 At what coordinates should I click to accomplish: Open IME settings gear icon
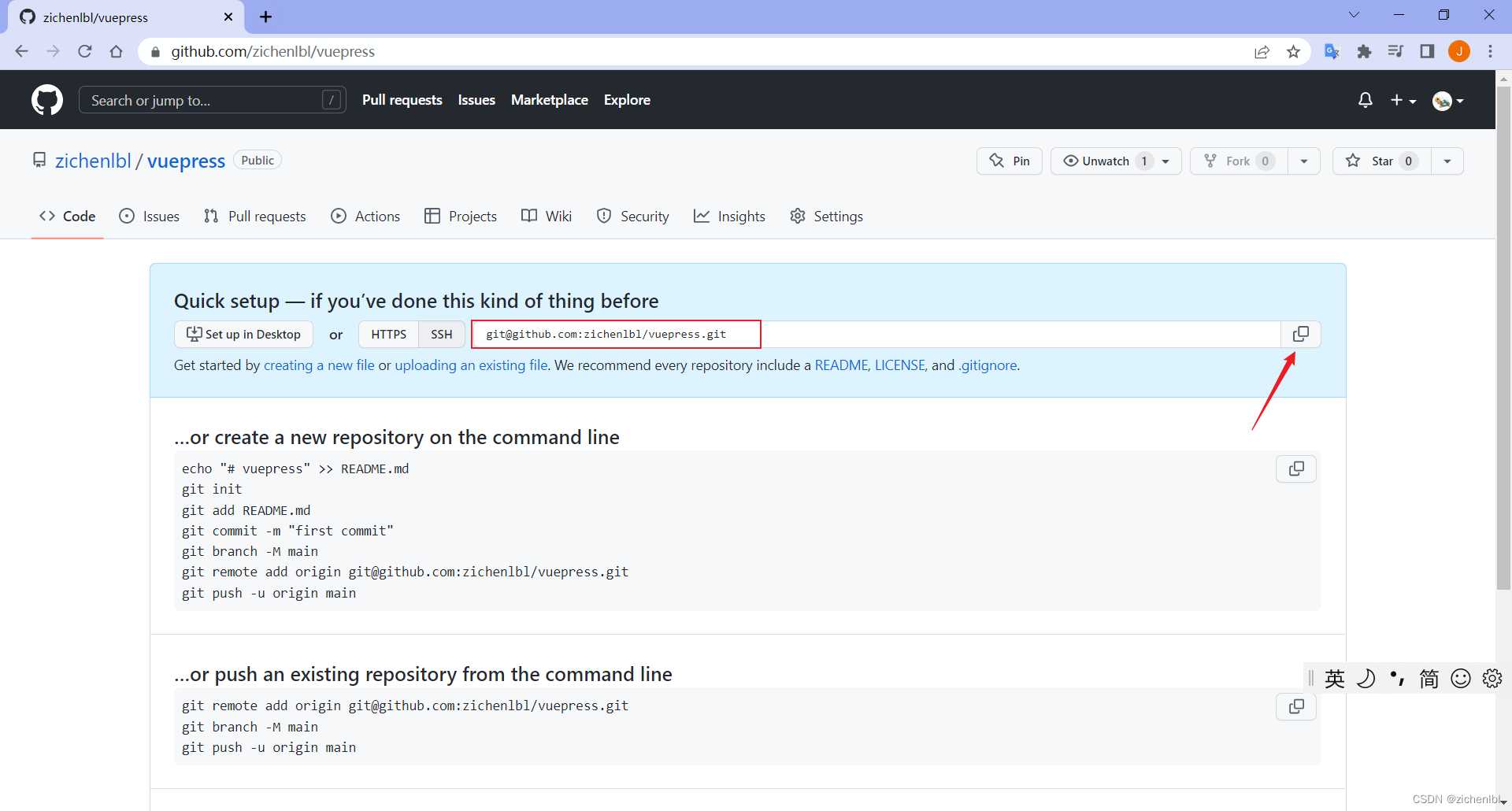[1492, 679]
